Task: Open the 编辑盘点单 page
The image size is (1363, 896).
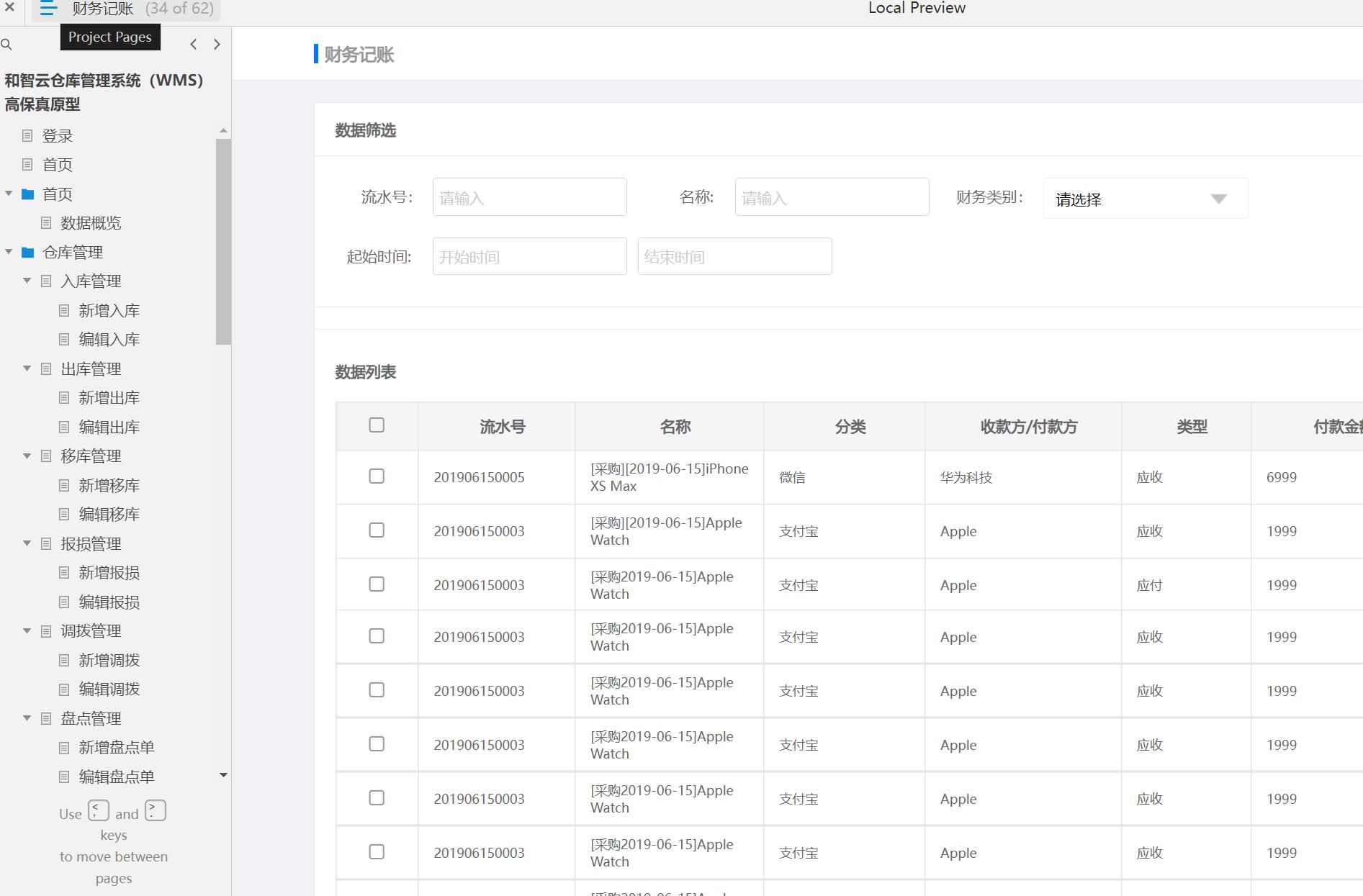Action: 117,777
